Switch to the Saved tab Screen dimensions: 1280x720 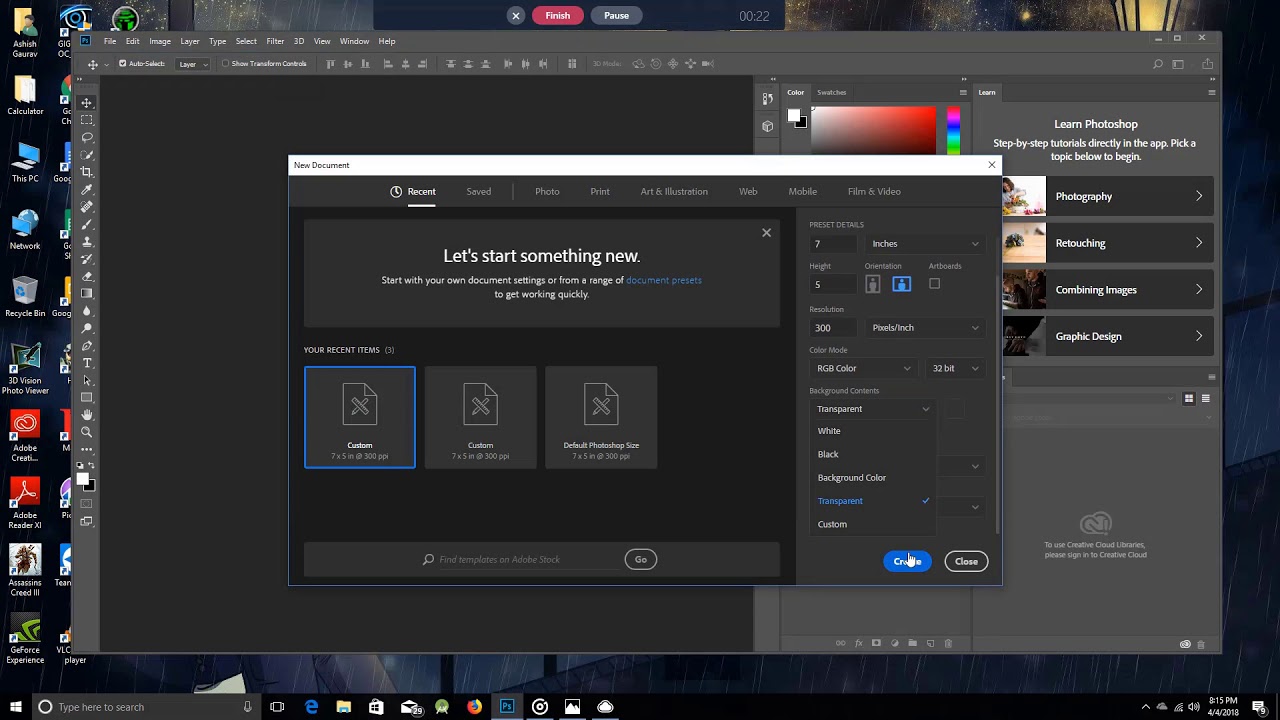click(478, 192)
